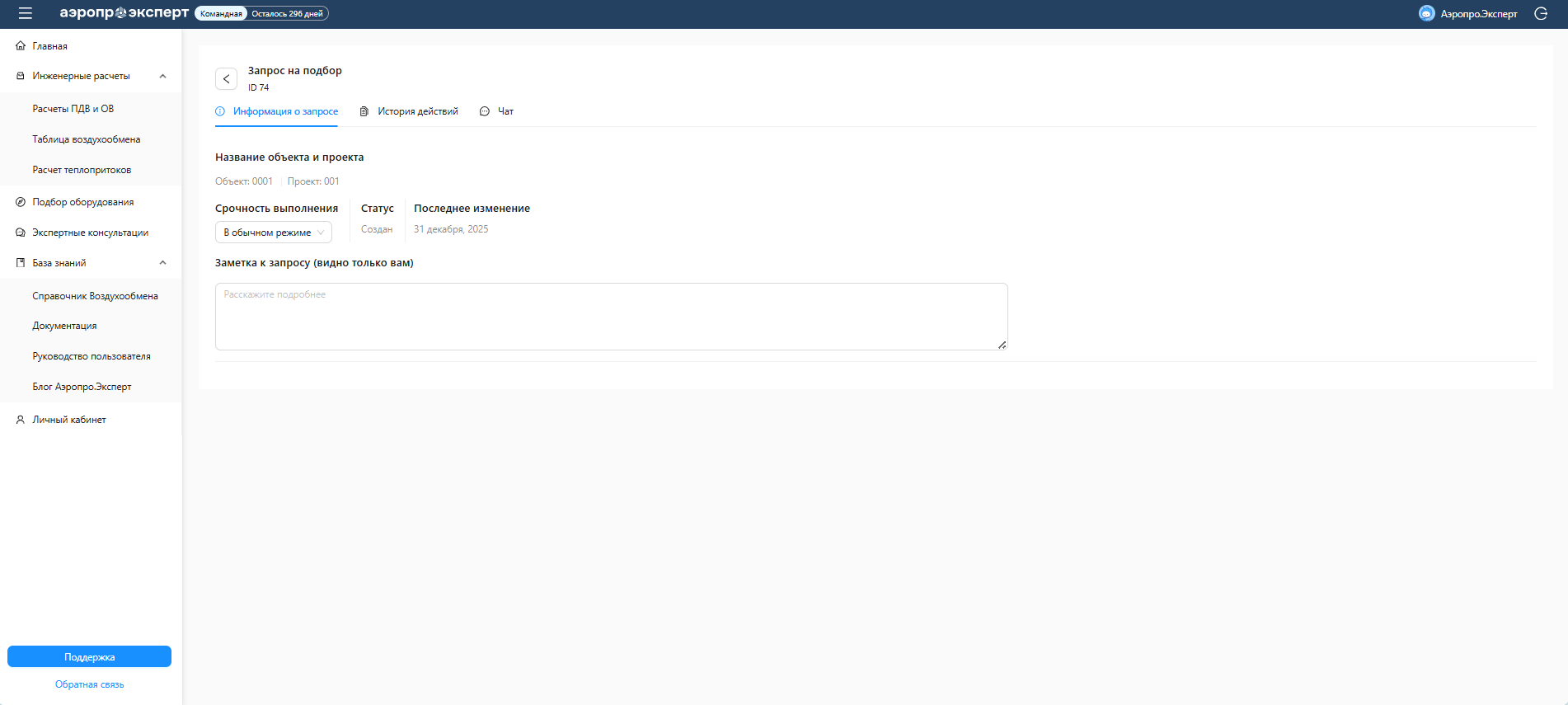Click the Главная home icon
This screenshot has height=705, width=1568.
tap(21, 46)
